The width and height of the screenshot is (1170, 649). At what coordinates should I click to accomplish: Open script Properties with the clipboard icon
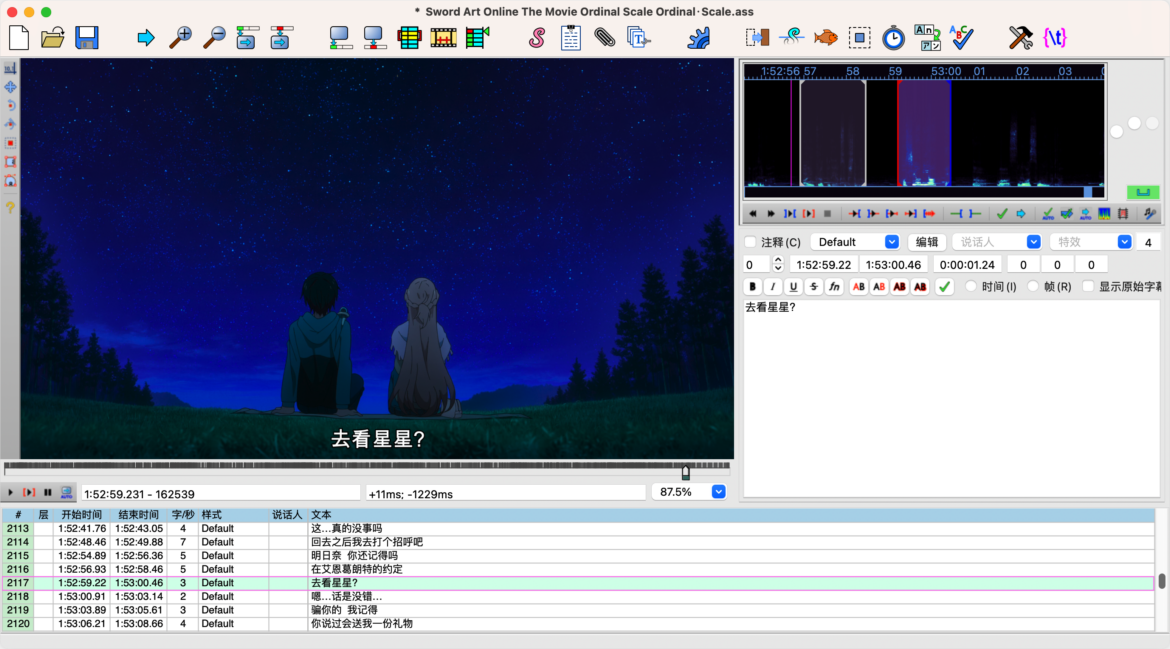[571, 37]
